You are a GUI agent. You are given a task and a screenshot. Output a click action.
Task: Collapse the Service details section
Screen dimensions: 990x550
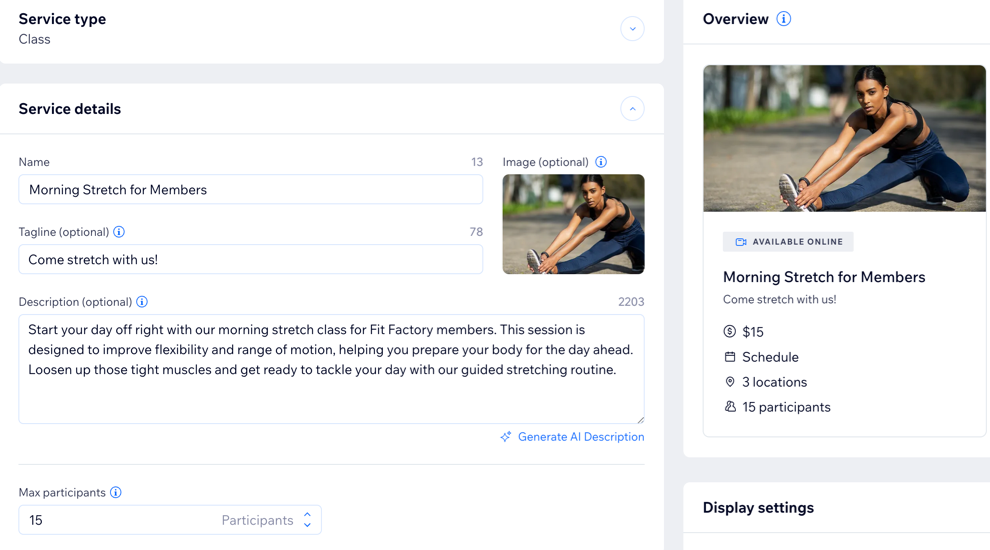(632, 109)
